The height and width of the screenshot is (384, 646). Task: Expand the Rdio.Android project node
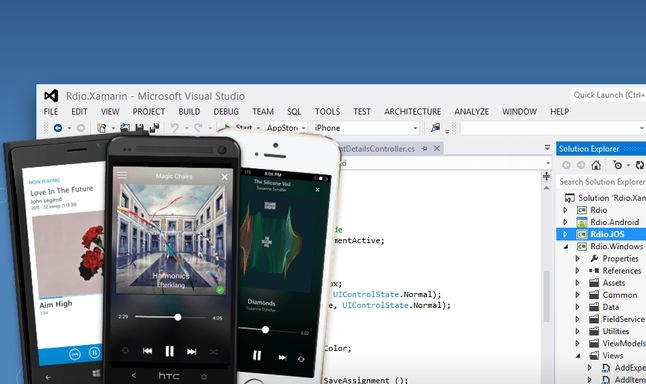[x=565, y=222]
